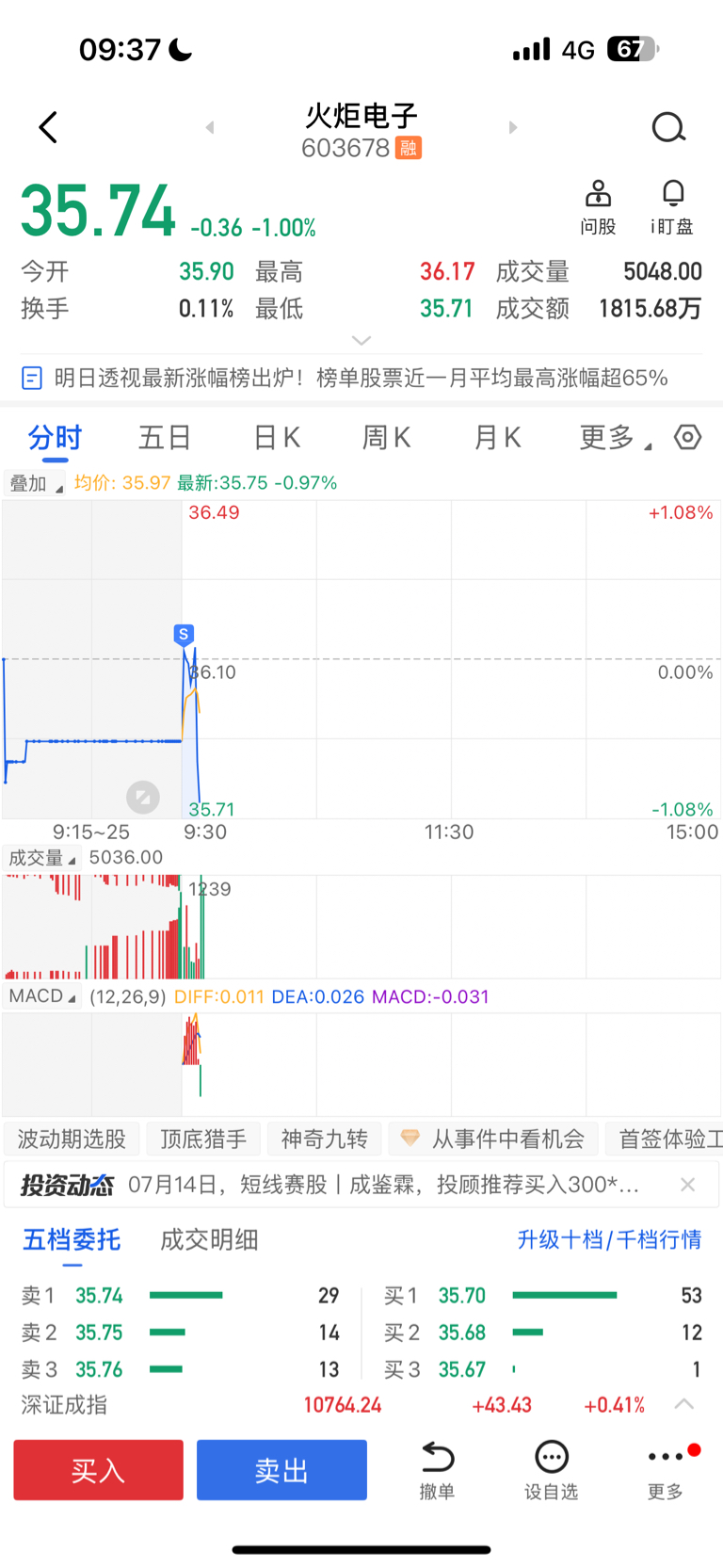
Task: Close the 投资动态 banner
Action: [688, 1185]
